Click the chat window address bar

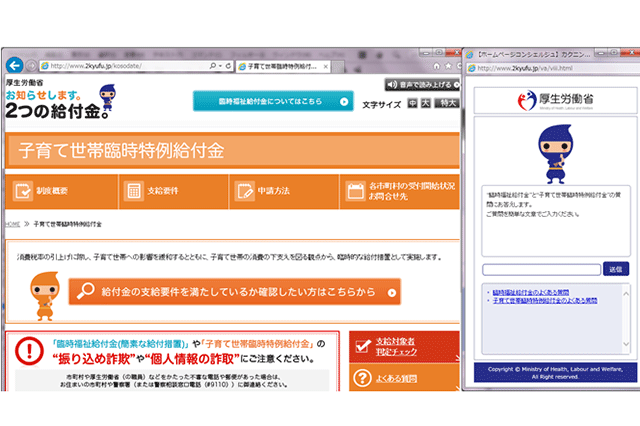point(555,68)
